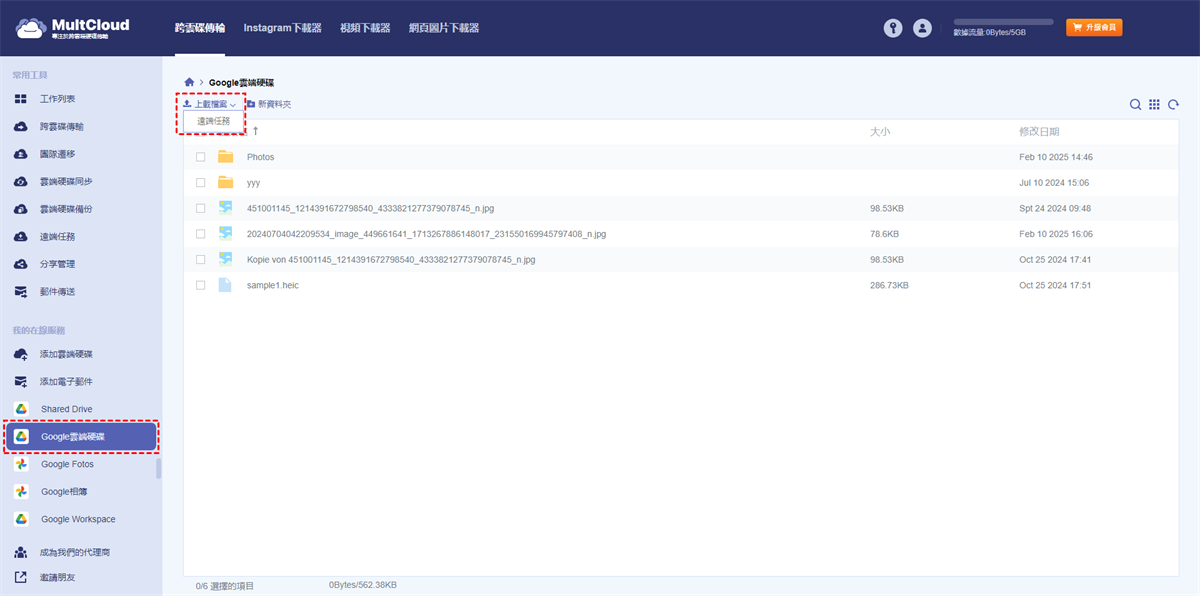Viewport: 1200px width, 596px height.
Task: Select file 451001145_1214391672798540_4333821277379078745_n.jpg
Action: [x=371, y=208]
